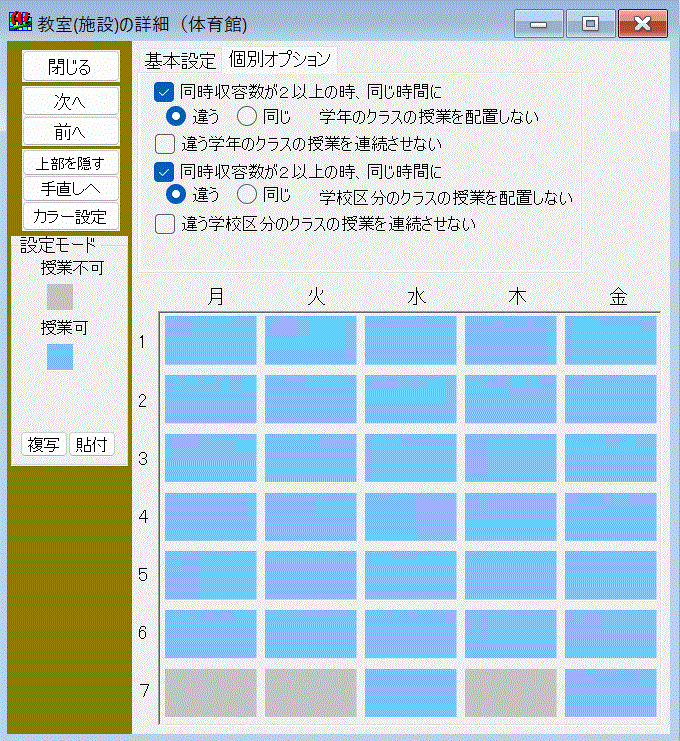Click the 金 column header

[619, 296]
